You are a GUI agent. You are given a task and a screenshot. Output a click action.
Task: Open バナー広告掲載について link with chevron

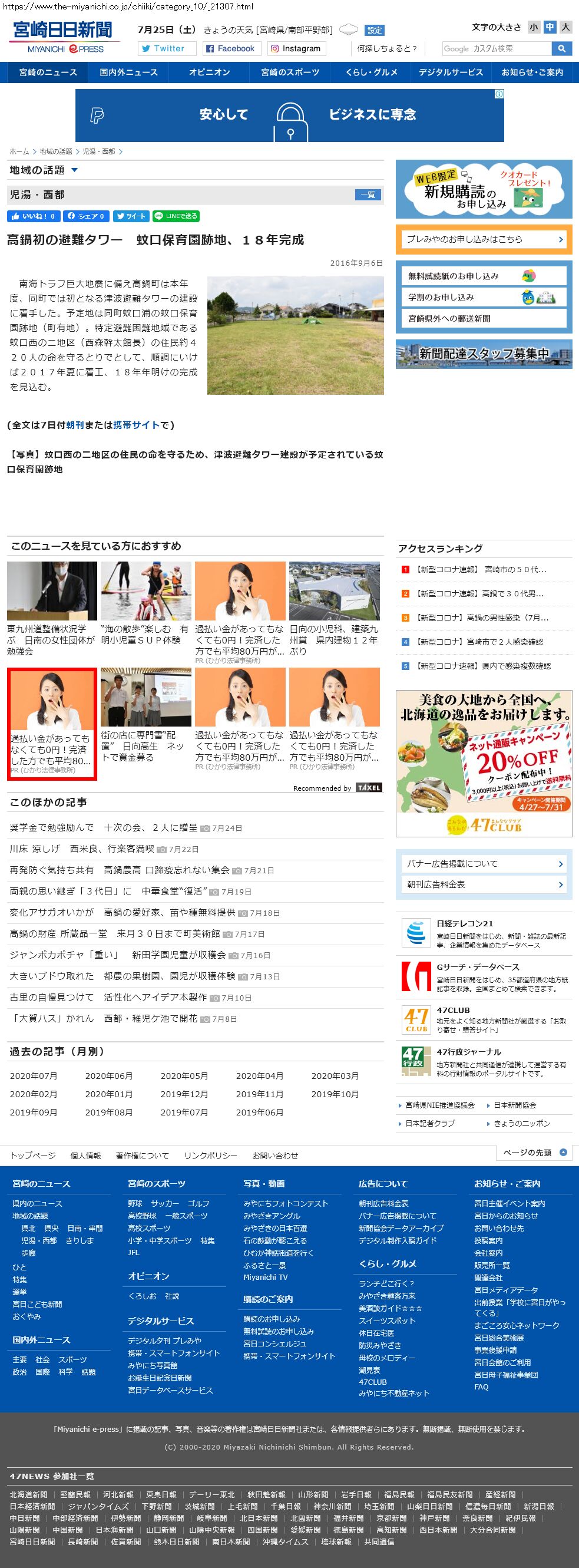pos(484,863)
